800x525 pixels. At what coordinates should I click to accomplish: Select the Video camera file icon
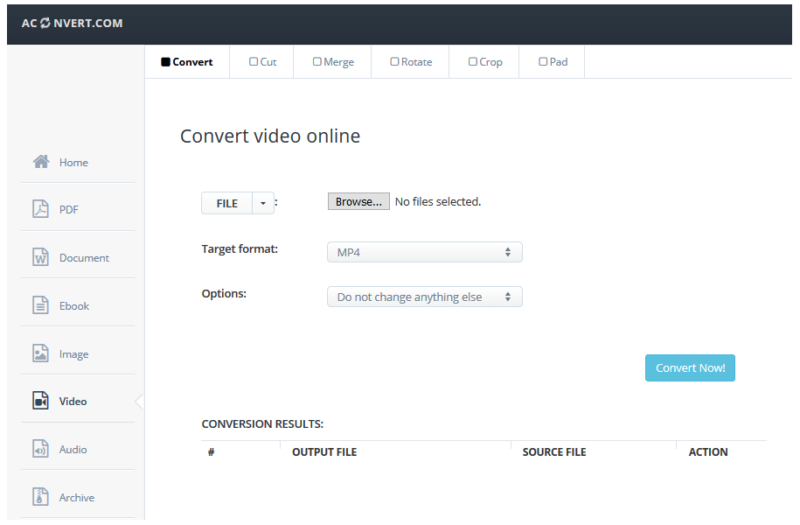point(40,401)
